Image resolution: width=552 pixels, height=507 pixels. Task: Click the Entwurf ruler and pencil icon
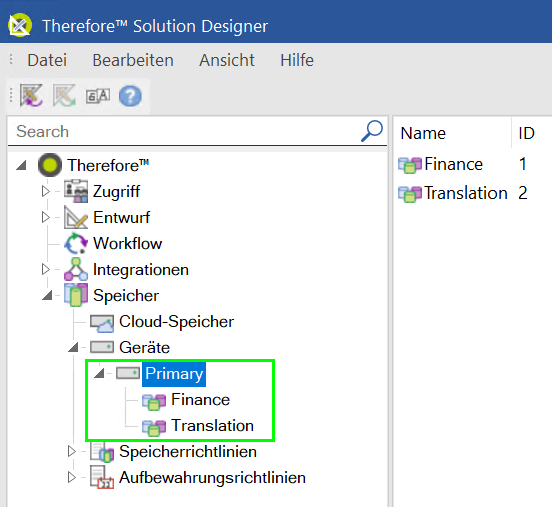(x=76, y=217)
